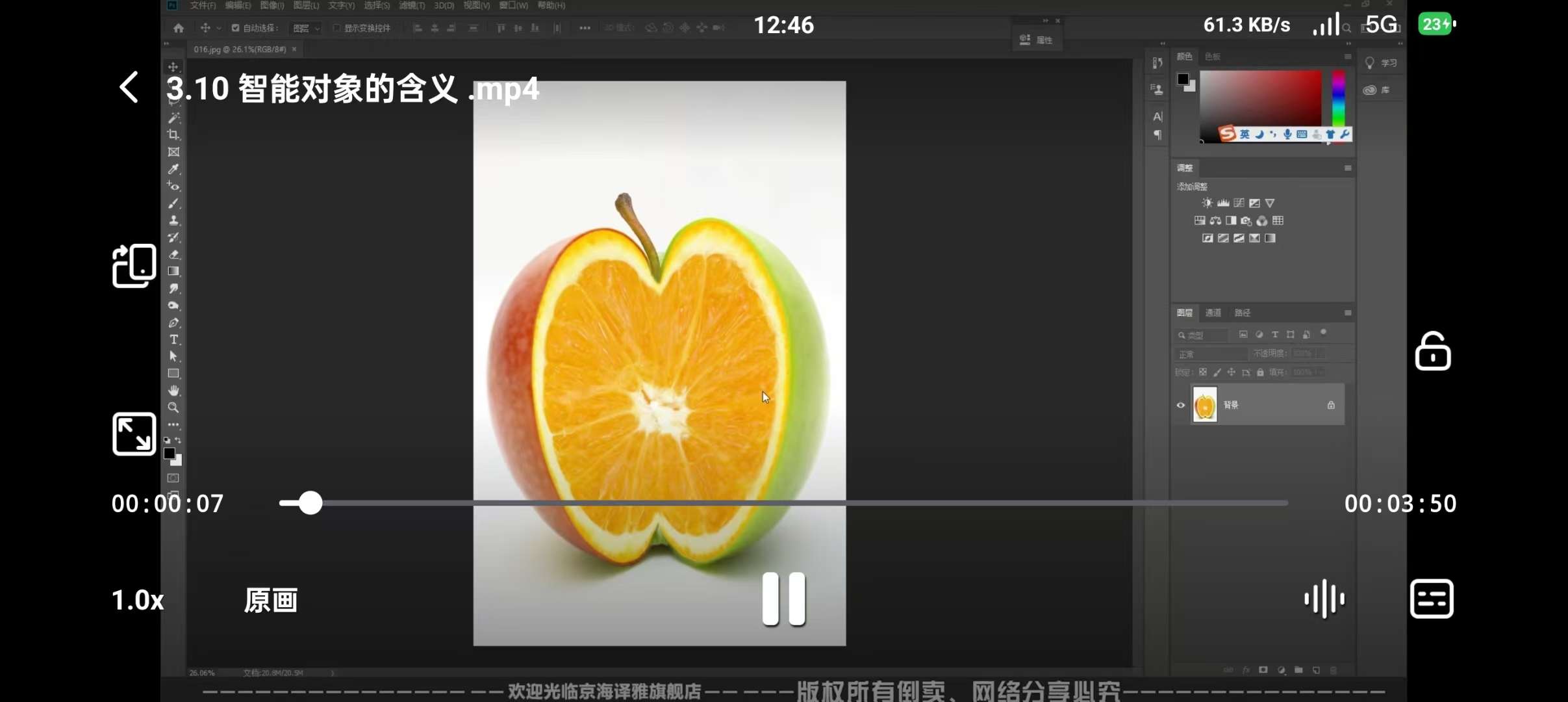Toggle the screen lock icon
1568x702 pixels.
1432,352
